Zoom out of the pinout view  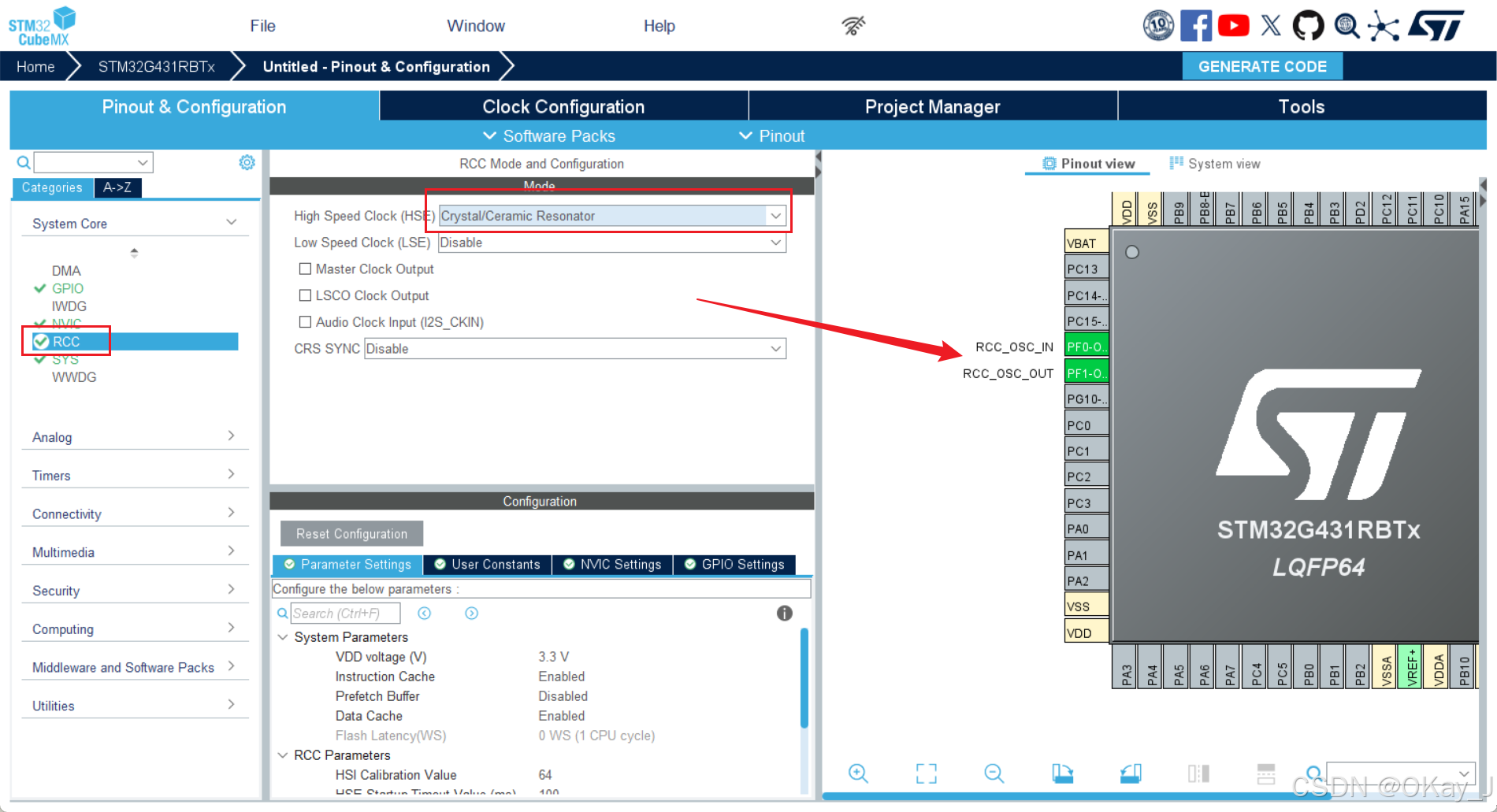pos(994,773)
